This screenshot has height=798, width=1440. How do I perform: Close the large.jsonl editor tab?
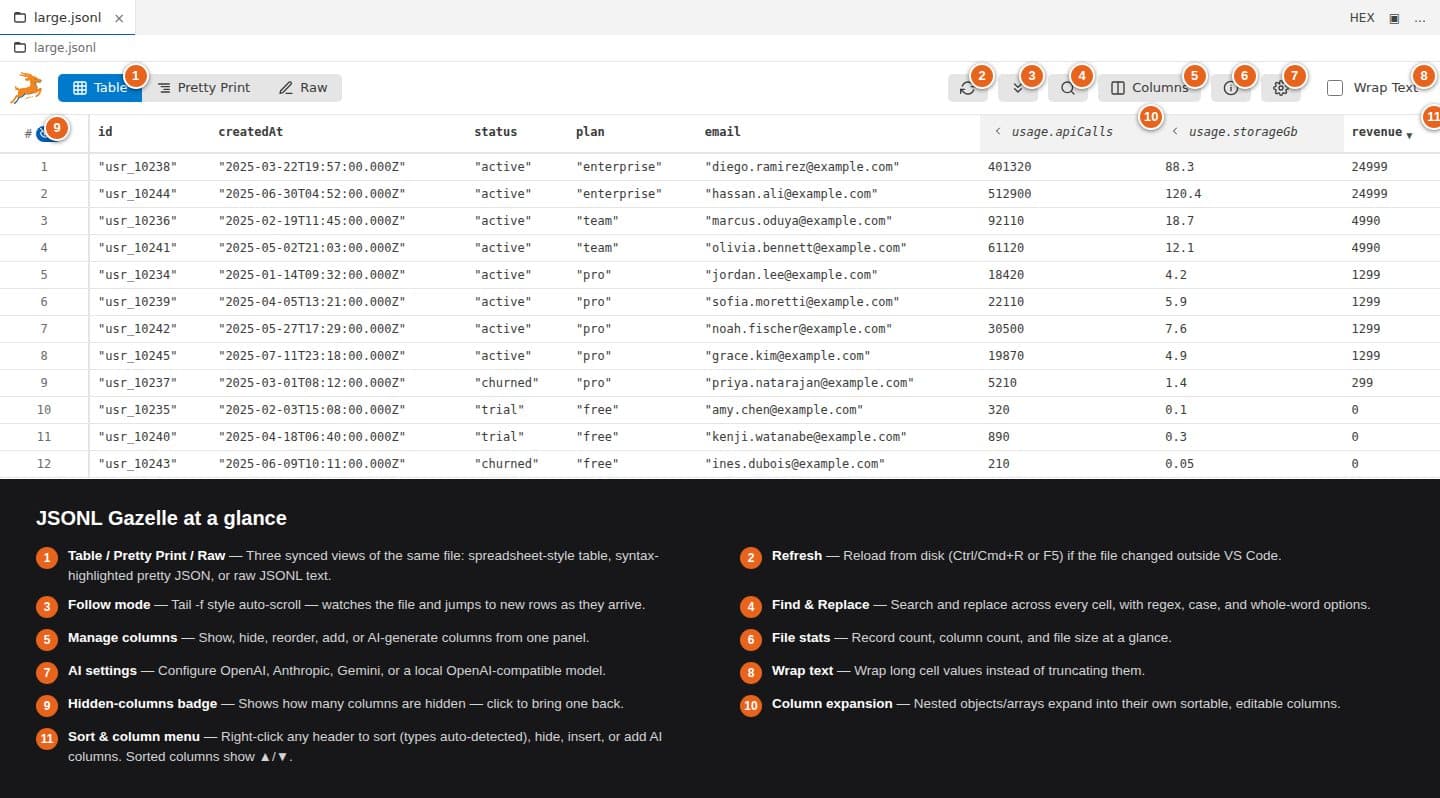pyautogui.click(x=119, y=18)
